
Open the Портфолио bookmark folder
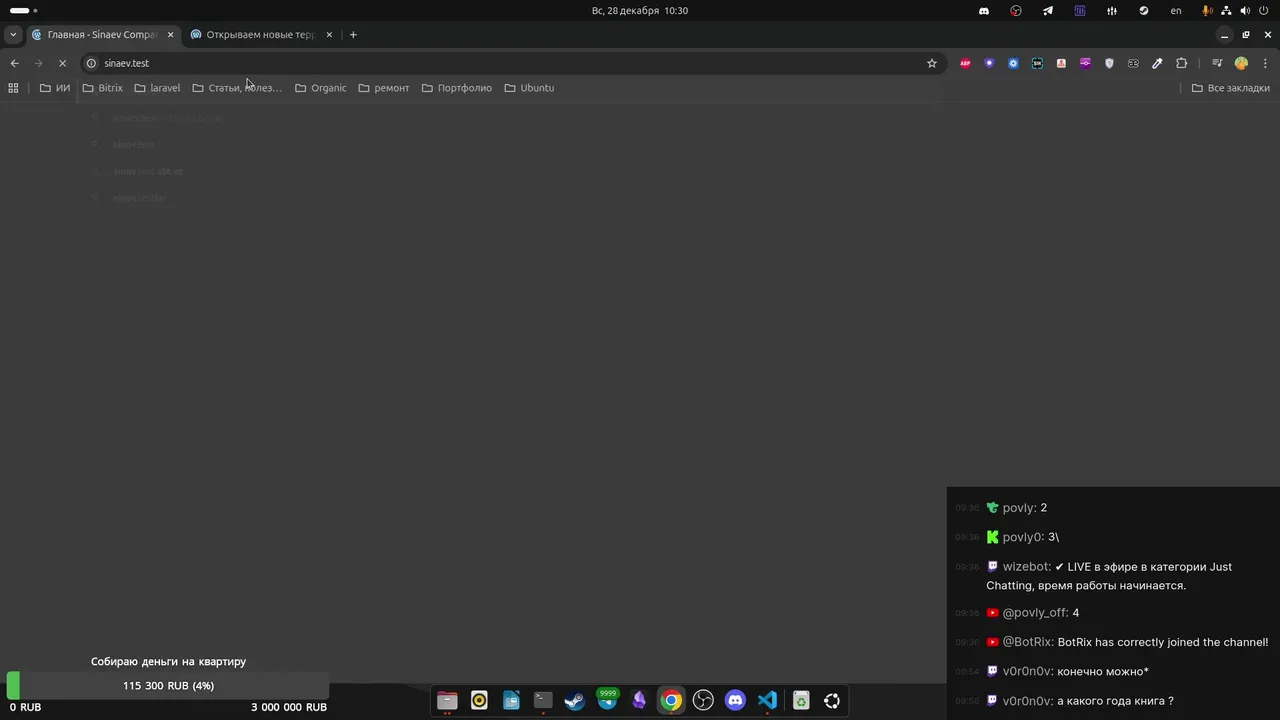(457, 88)
